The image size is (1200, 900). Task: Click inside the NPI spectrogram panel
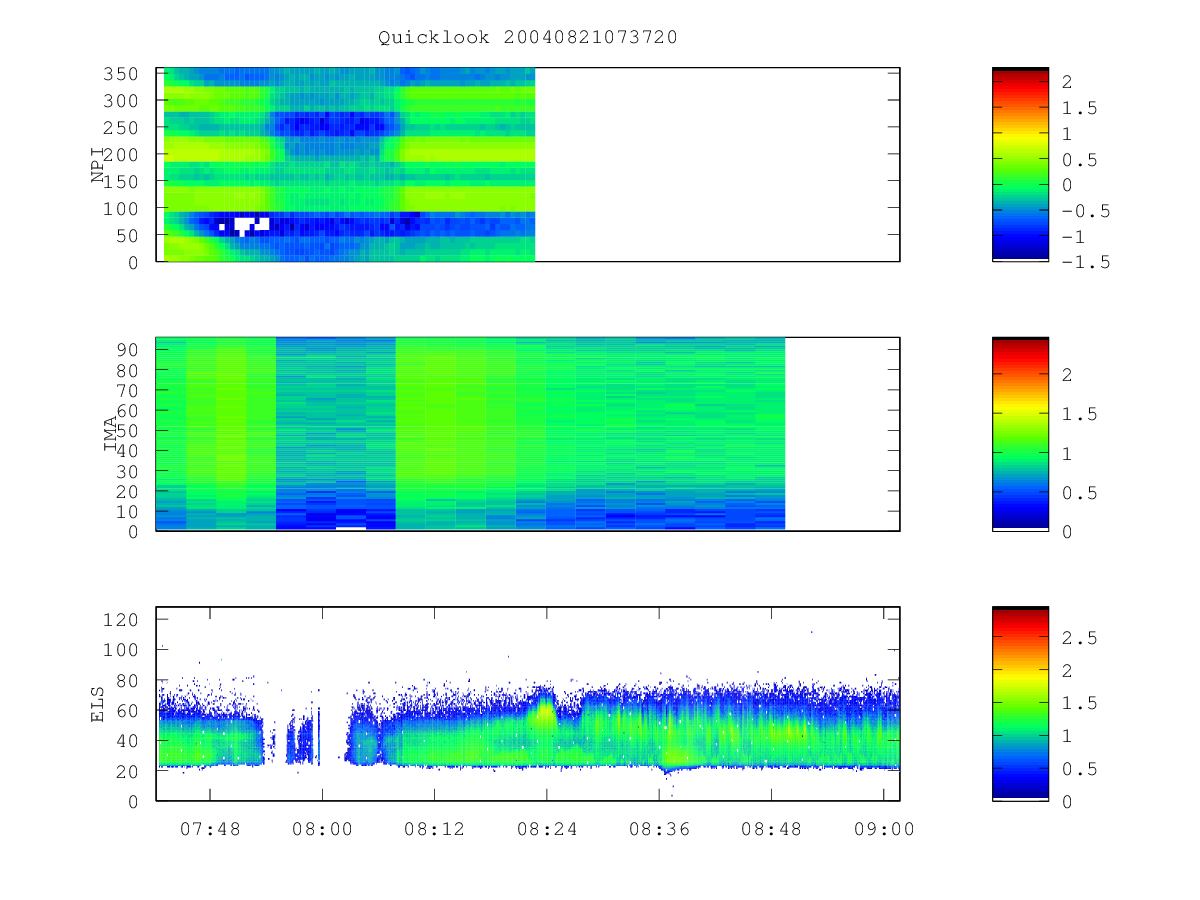(x=528, y=165)
